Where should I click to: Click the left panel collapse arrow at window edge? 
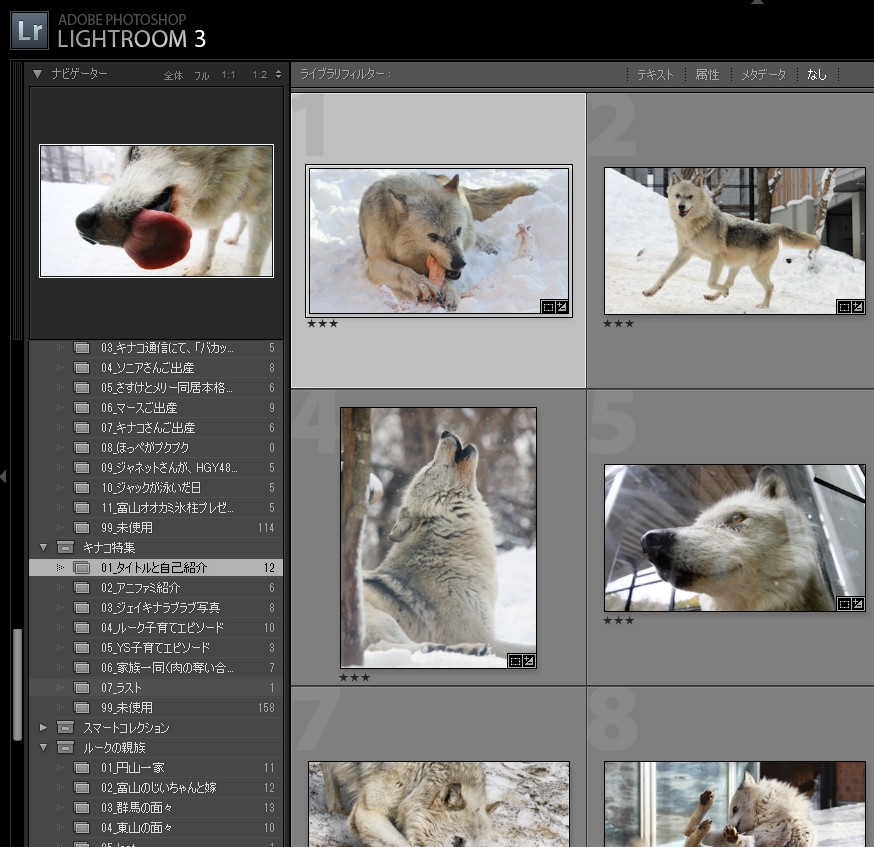[3, 477]
